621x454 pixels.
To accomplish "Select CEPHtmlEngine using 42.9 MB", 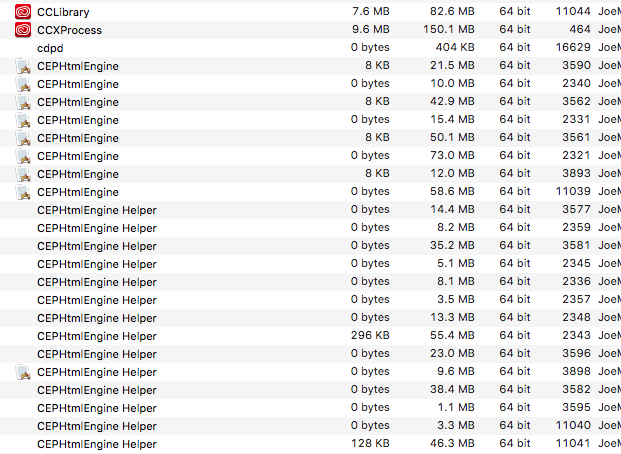I will coord(310,102).
